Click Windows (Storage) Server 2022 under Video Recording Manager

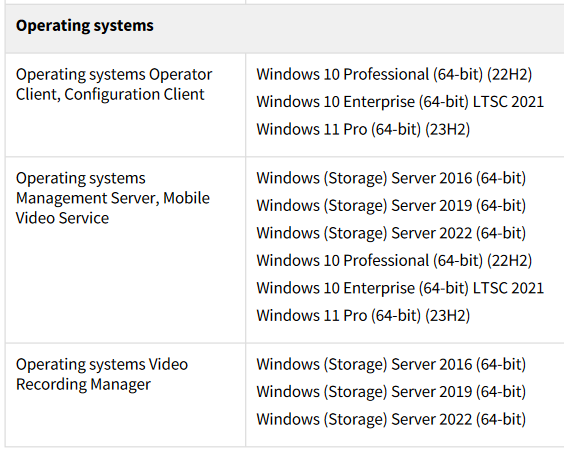point(391,419)
